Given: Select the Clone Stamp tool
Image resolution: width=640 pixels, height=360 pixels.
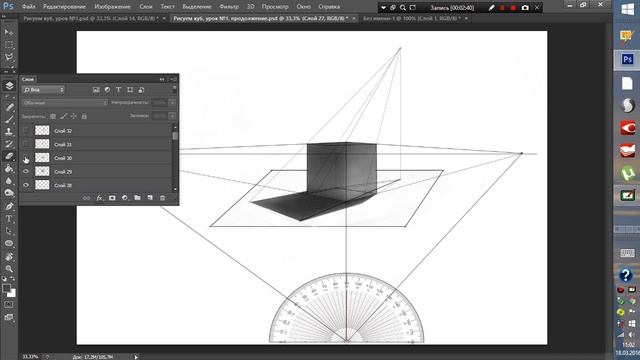Looking at the screenshot, I should (9, 131).
